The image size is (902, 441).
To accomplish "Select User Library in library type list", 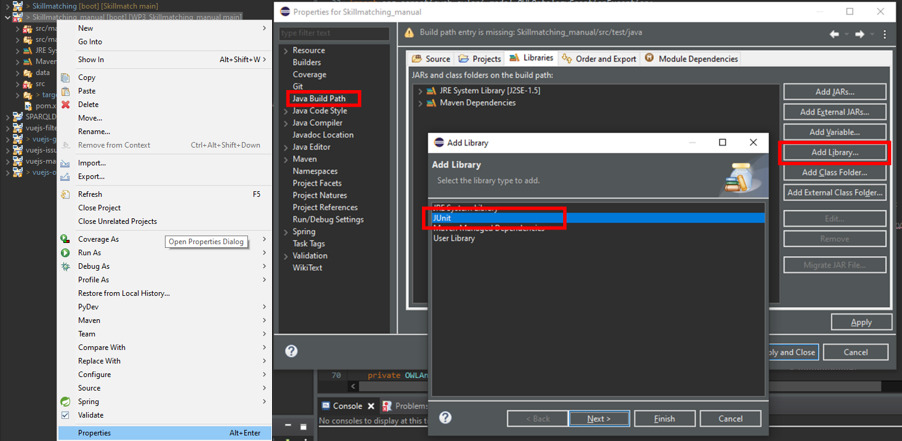I will point(598,238).
